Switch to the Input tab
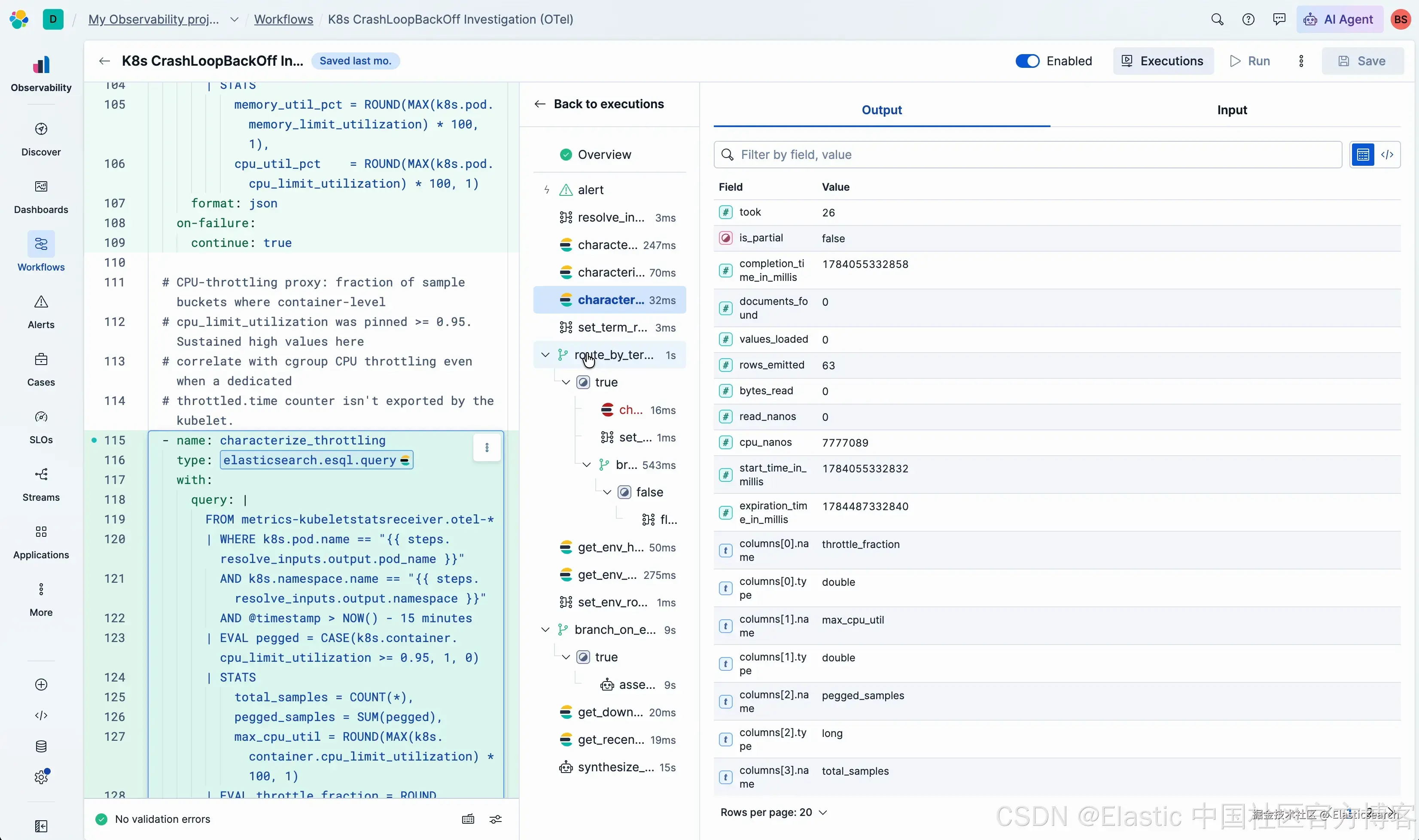The height and width of the screenshot is (840, 1419). pyautogui.click(x=1232, y=110)
